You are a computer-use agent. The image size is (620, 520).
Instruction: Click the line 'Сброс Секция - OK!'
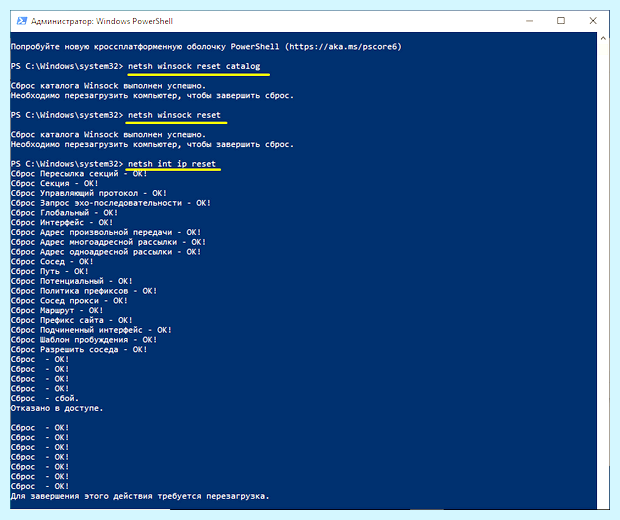tap(54, 183)
